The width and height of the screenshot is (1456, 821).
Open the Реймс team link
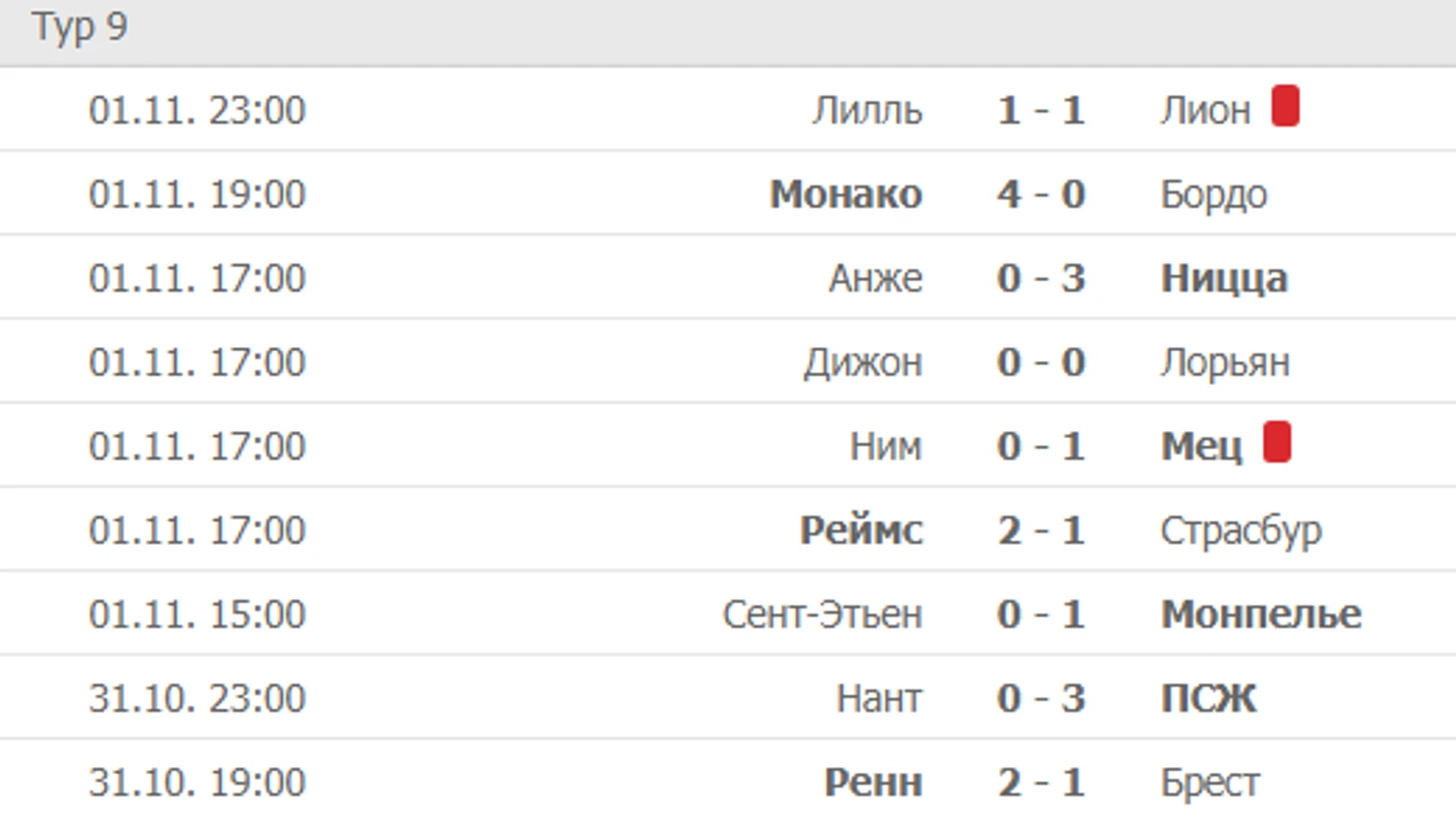(x=861, y=530)
